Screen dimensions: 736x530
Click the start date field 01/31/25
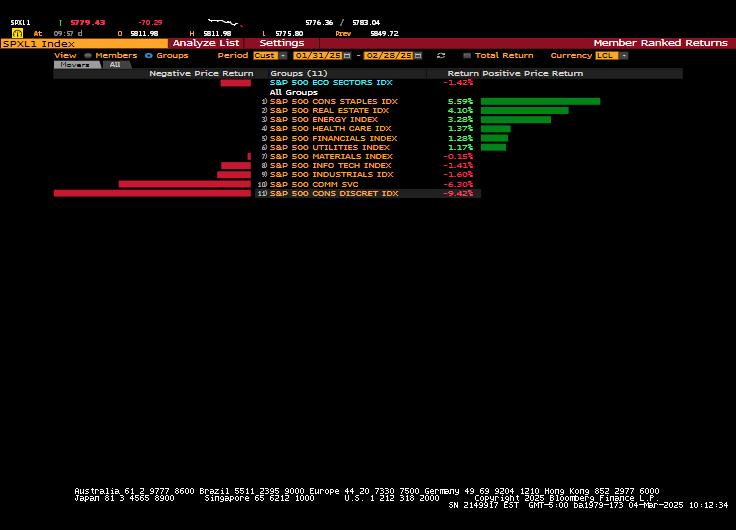(318, 55)
